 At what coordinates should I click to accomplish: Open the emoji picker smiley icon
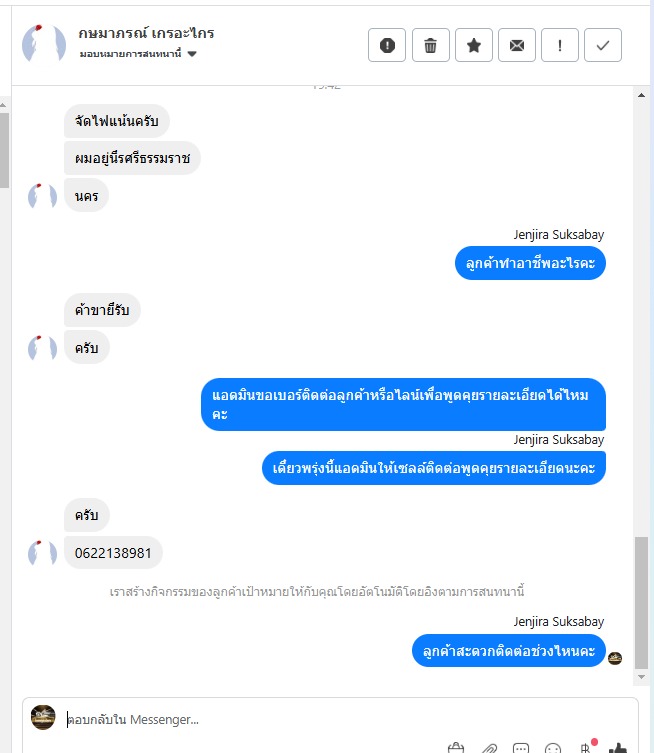pyautogui.click(x=553, y=748)
